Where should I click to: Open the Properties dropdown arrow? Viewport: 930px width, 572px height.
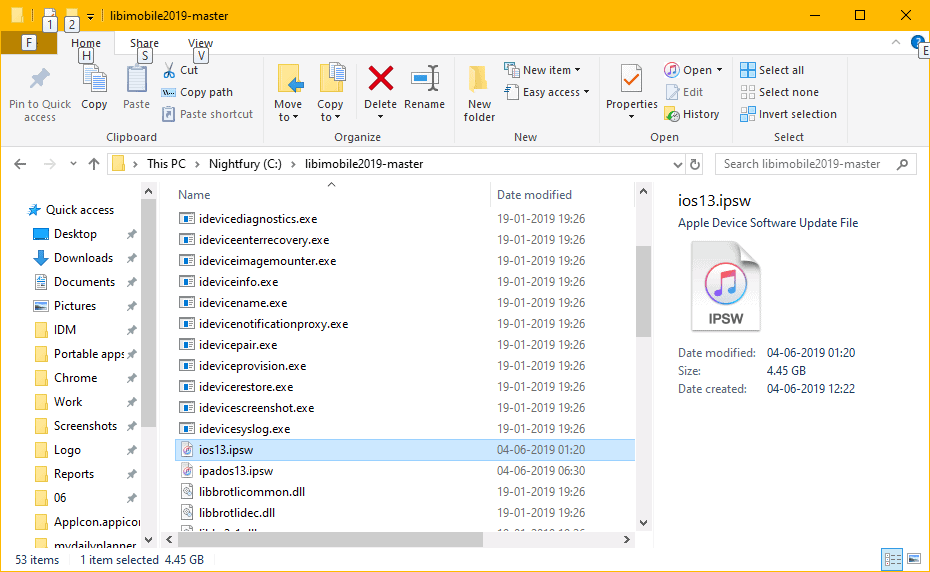[632, 117]
